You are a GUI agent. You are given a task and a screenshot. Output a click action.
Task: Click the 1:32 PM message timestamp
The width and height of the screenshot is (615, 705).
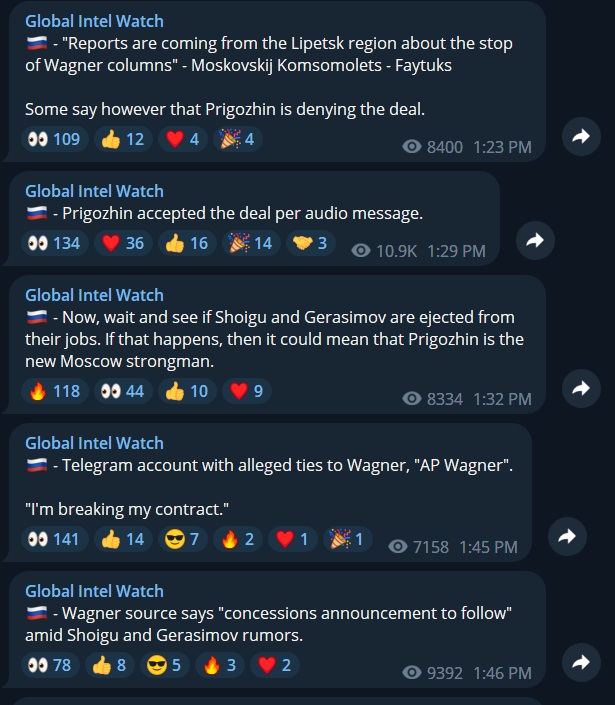[x=502, y=399]
